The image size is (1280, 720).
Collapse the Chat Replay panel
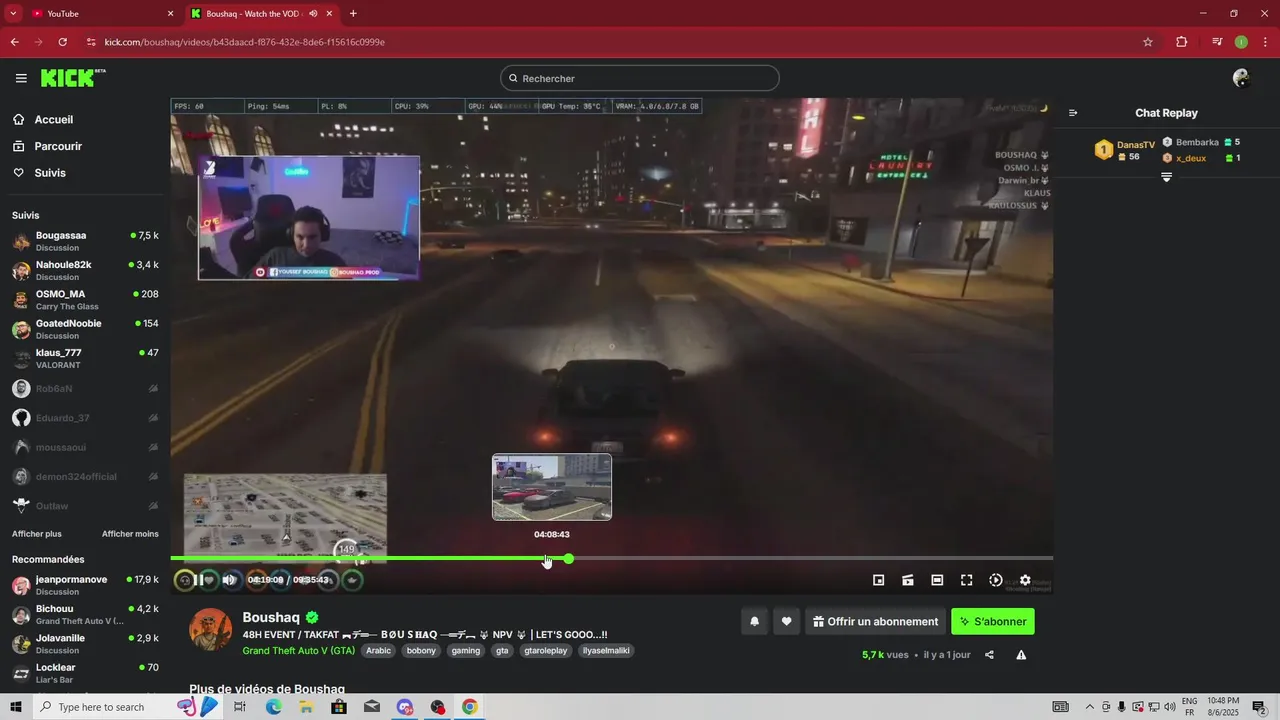pyautogui.click(x=1073, y=113)
